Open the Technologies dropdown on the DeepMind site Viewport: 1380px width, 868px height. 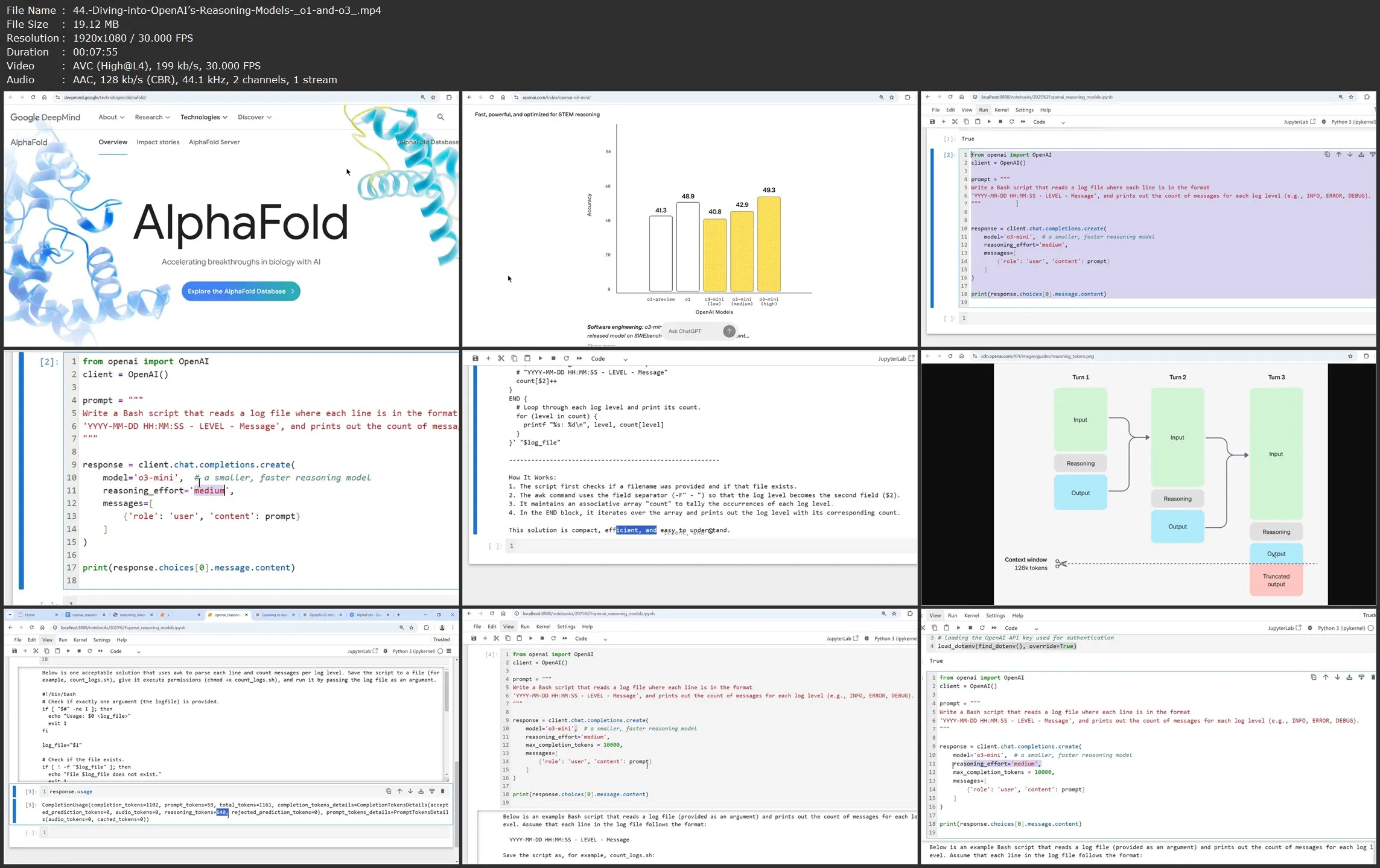[x=204, y=117]
